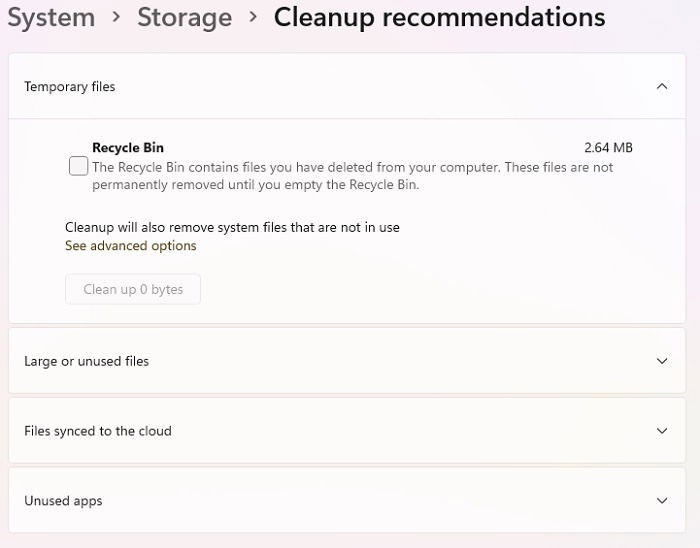The height and width of the screenshot is (548, 700).
Task: Click the chevron separator after Storage
Action: 253,17
